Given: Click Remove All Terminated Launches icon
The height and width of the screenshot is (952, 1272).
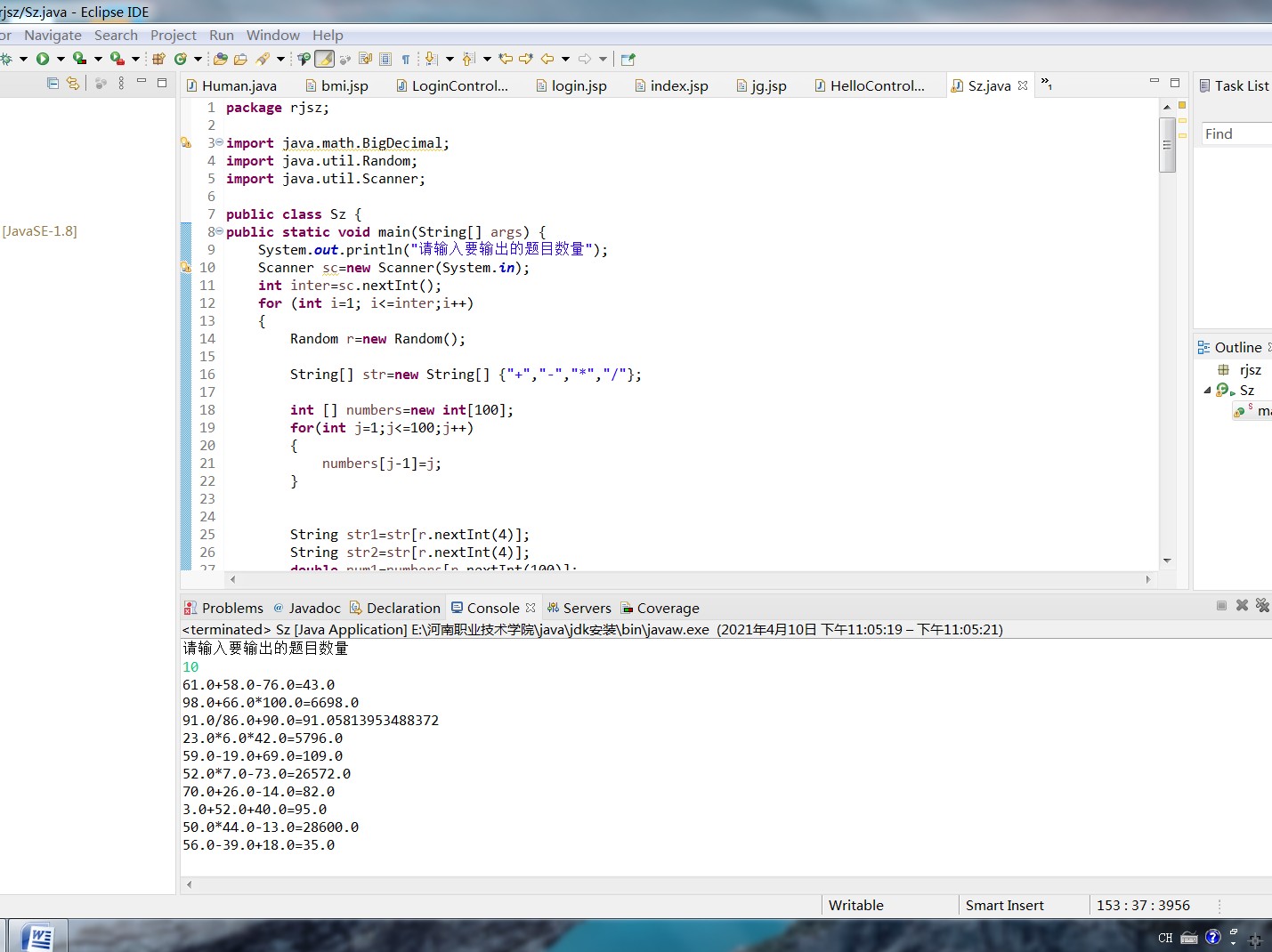Looking at the screenshot, I should [1262, 605].
